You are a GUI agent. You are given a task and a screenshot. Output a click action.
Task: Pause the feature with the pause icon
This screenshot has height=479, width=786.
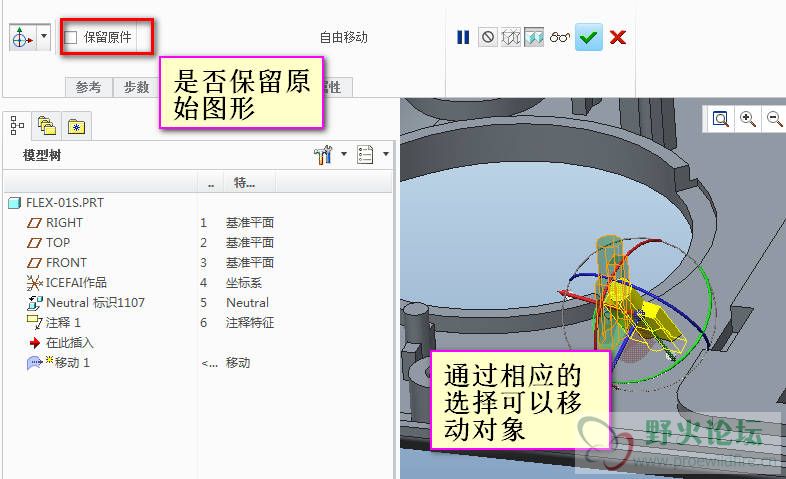(463, 37)
